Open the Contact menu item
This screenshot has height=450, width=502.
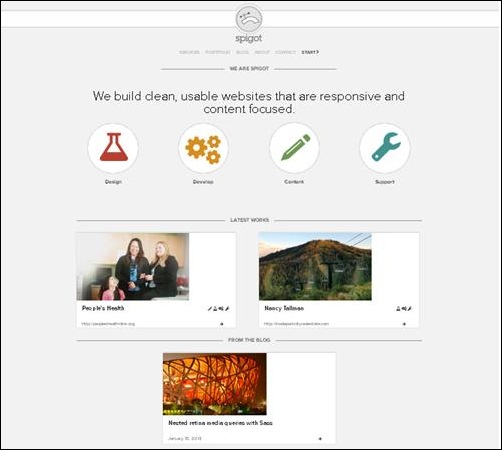[x=285, y=52]
